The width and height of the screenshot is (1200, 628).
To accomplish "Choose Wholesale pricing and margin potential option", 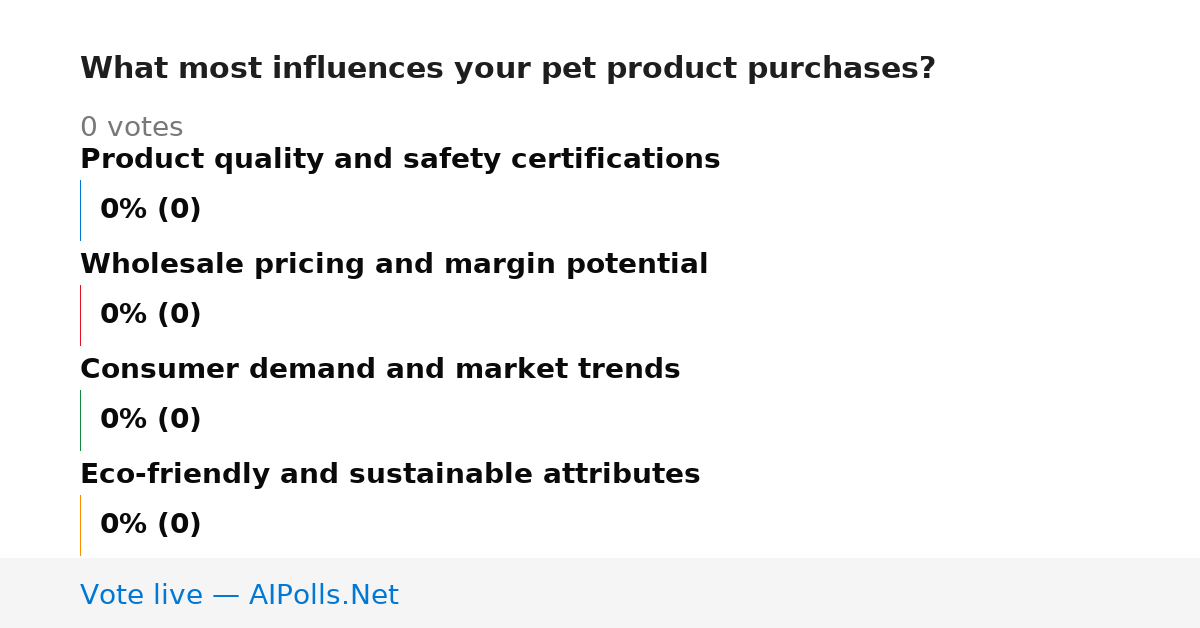I will 394,265.
